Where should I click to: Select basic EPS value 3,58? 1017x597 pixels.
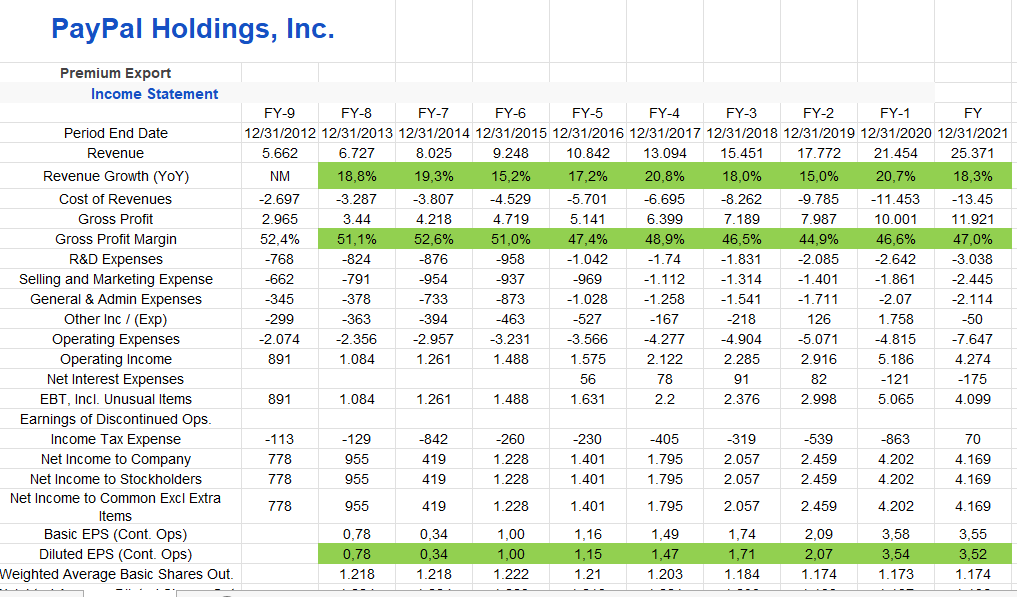896,535
